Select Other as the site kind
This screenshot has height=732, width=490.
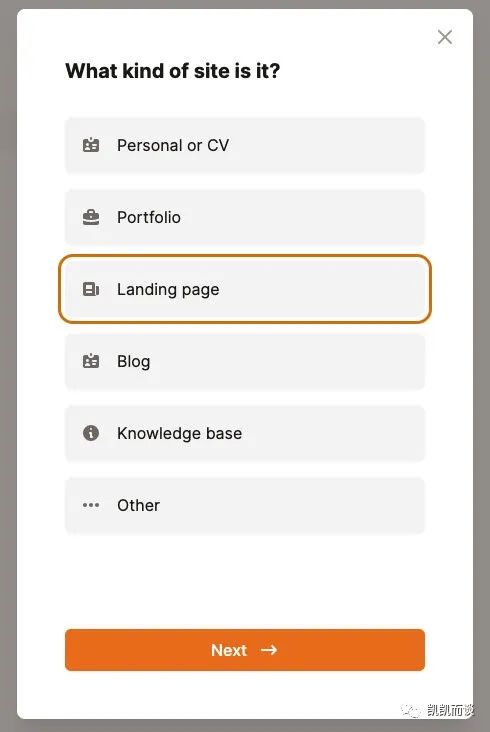[x=245, y=505]
